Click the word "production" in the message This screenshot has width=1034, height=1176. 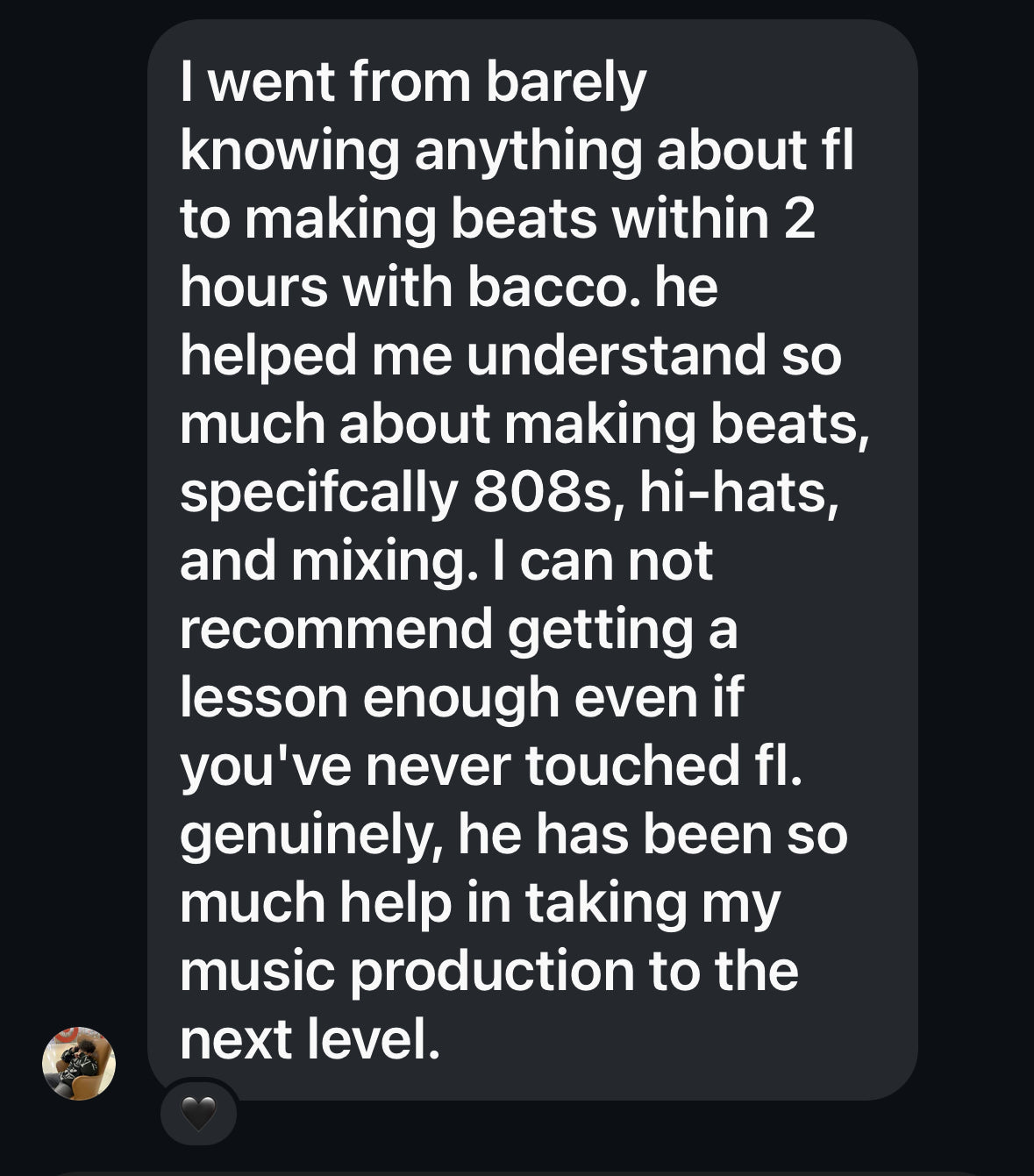tap(492, 973)
